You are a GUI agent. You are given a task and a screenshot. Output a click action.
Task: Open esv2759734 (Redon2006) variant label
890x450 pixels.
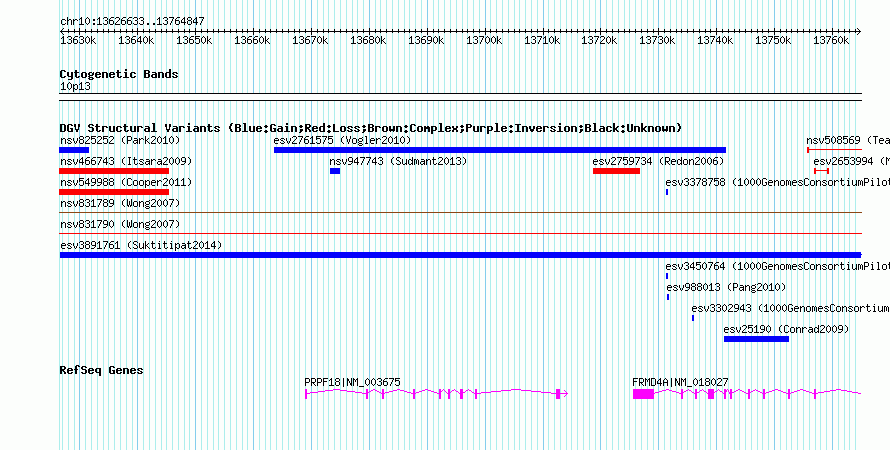pos(658,161)
